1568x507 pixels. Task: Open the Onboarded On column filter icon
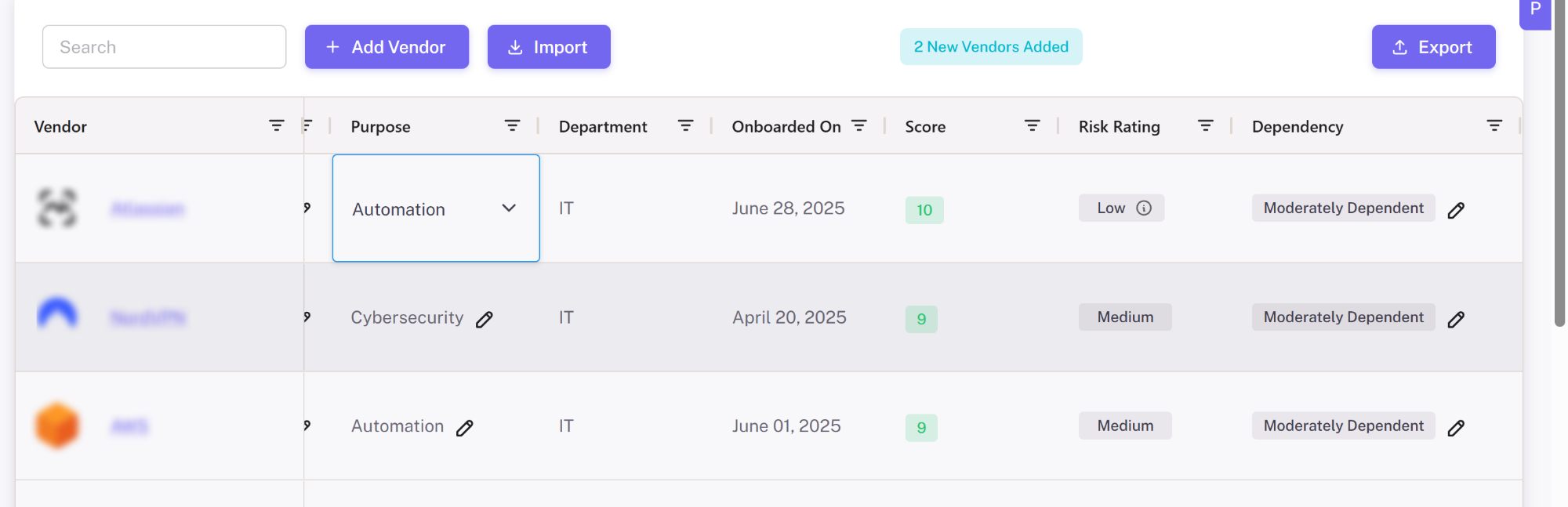tap(859, 125)
